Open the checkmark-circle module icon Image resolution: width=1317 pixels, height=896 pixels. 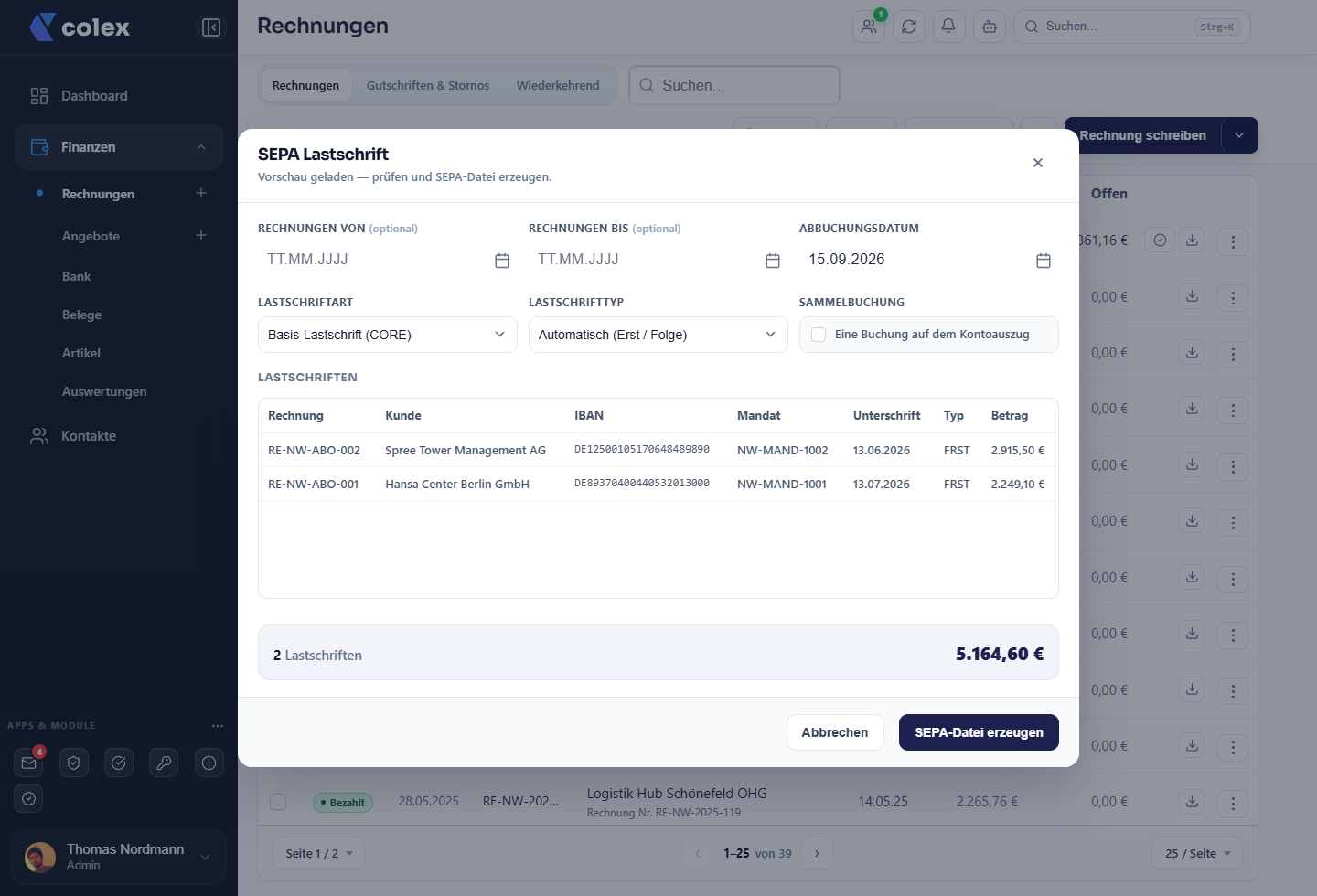(119, 763)
